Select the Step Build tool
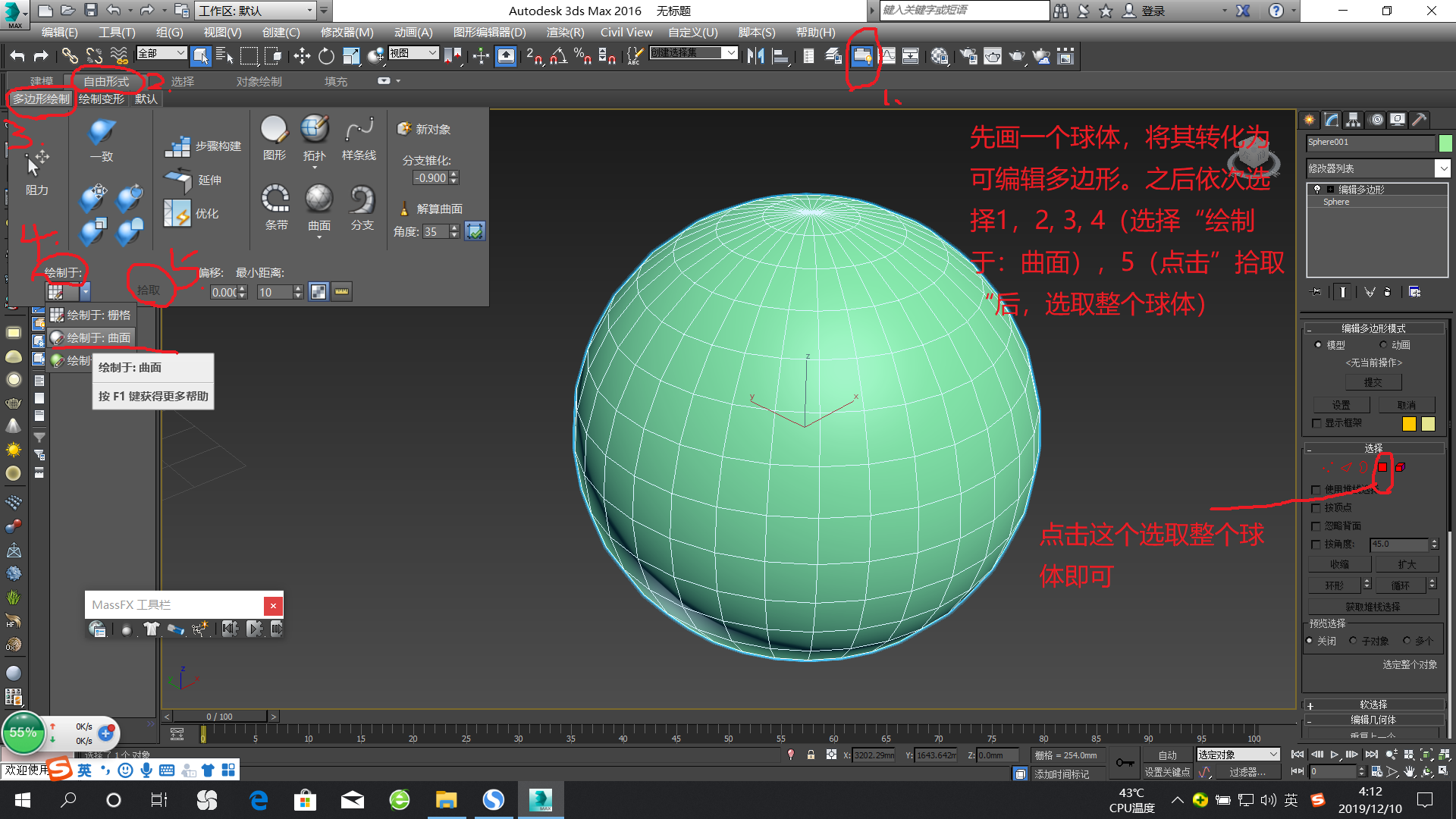This screenshot has width=1456, height=819. coord(203,146)
